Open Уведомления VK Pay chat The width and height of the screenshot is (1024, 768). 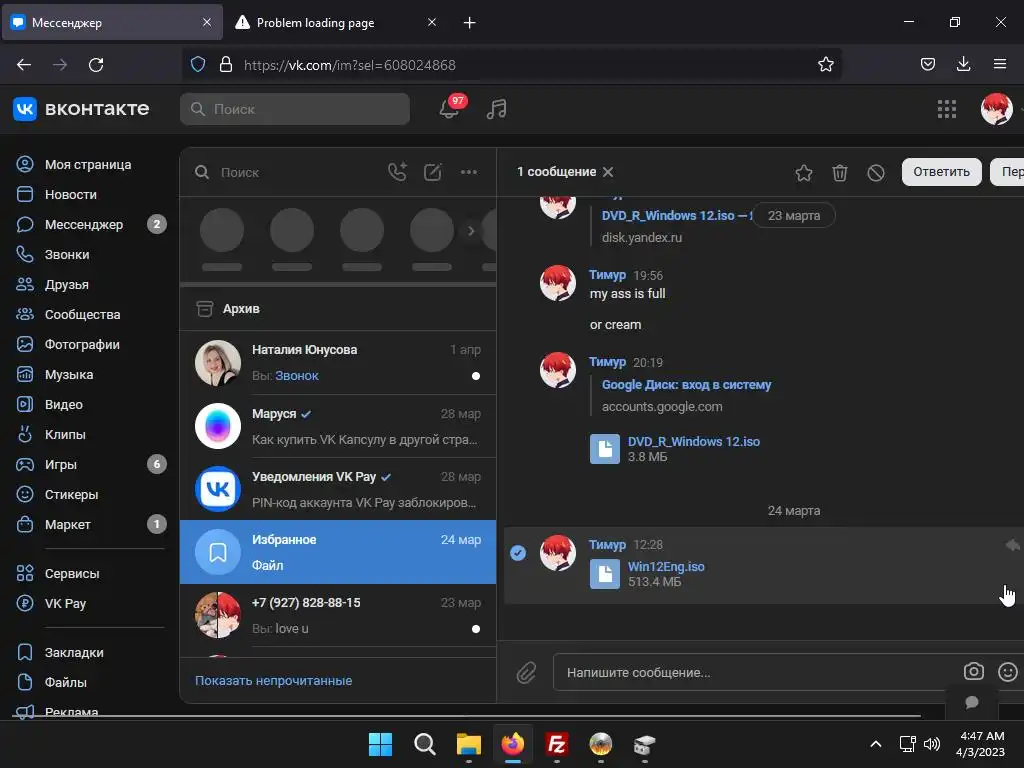(338, 489)
